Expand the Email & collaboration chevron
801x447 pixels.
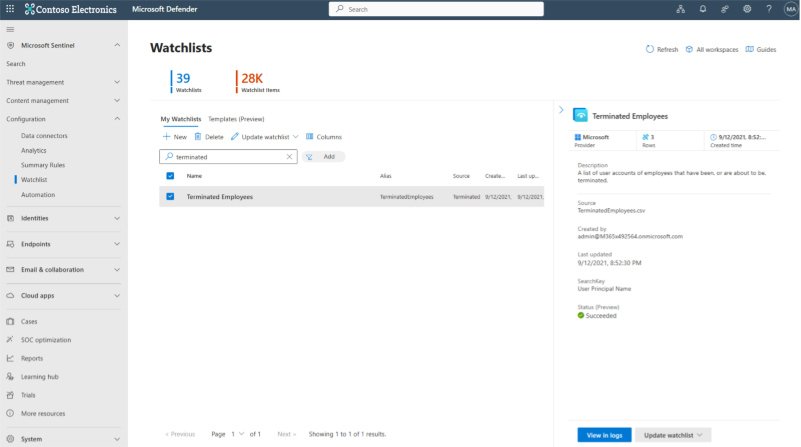[117, 270]
